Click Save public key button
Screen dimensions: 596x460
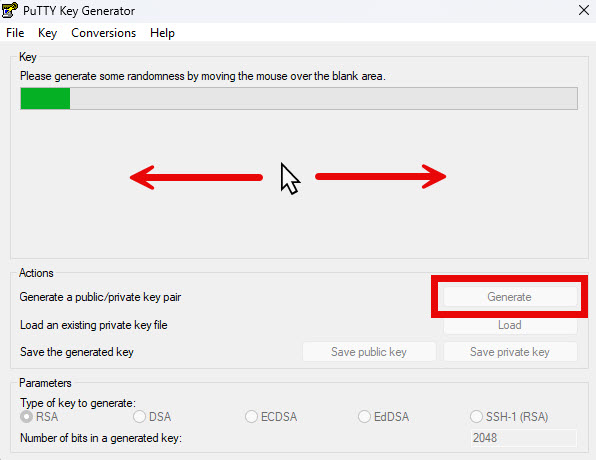(369, 352)
